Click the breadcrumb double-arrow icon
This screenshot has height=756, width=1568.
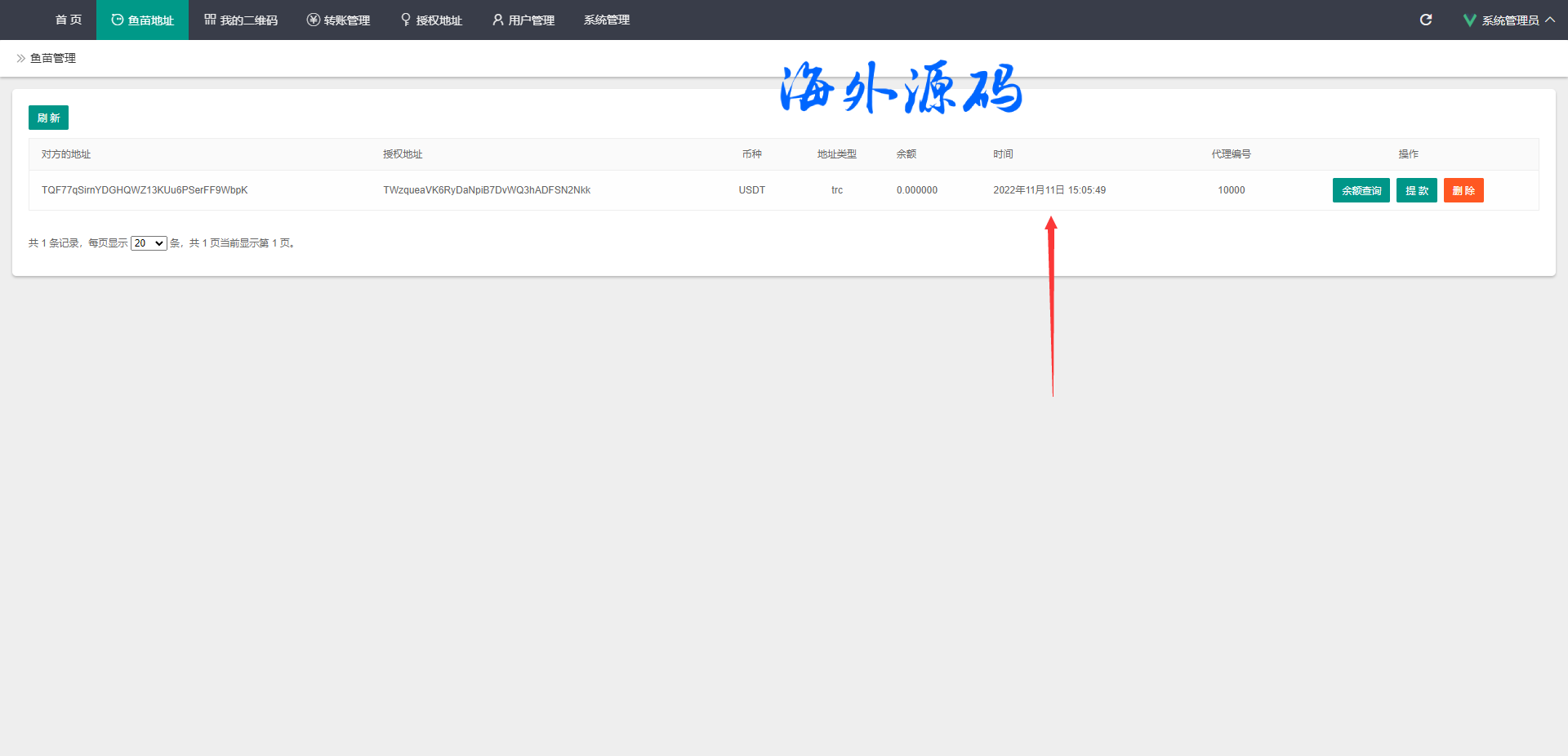(x=20, y=59)
